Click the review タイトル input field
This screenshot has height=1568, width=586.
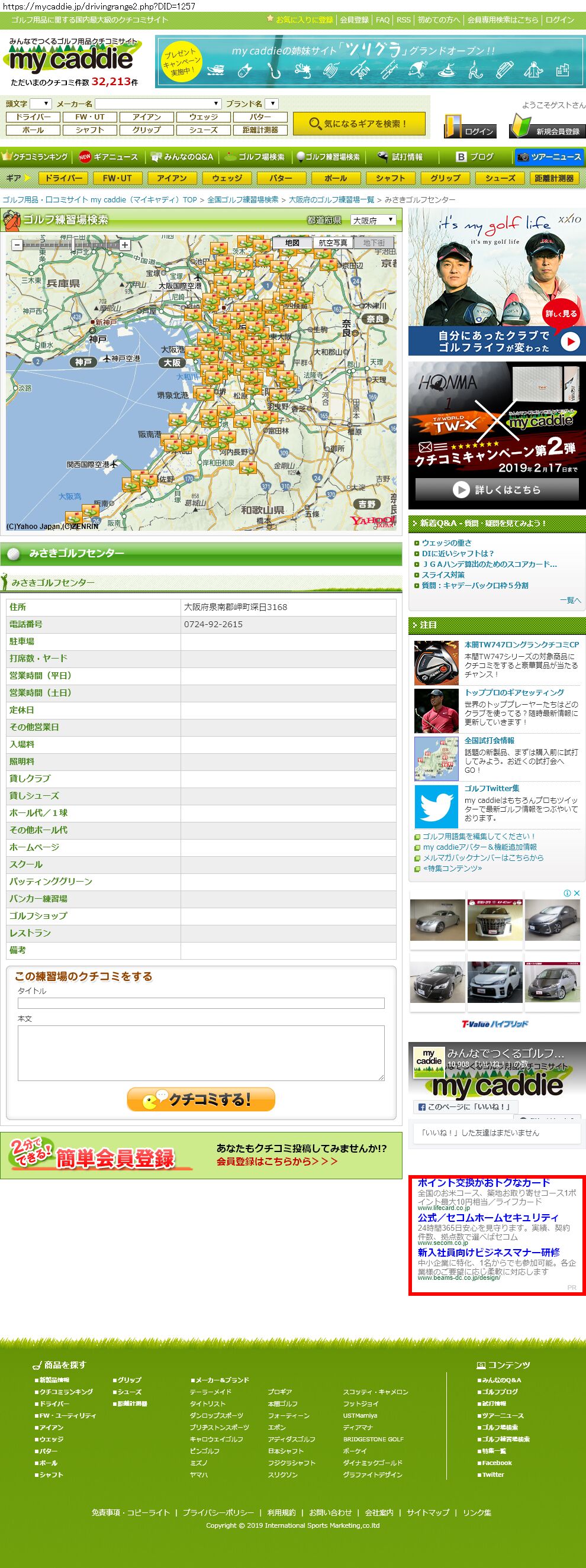pyautogui.click(x=201, y=1003)
